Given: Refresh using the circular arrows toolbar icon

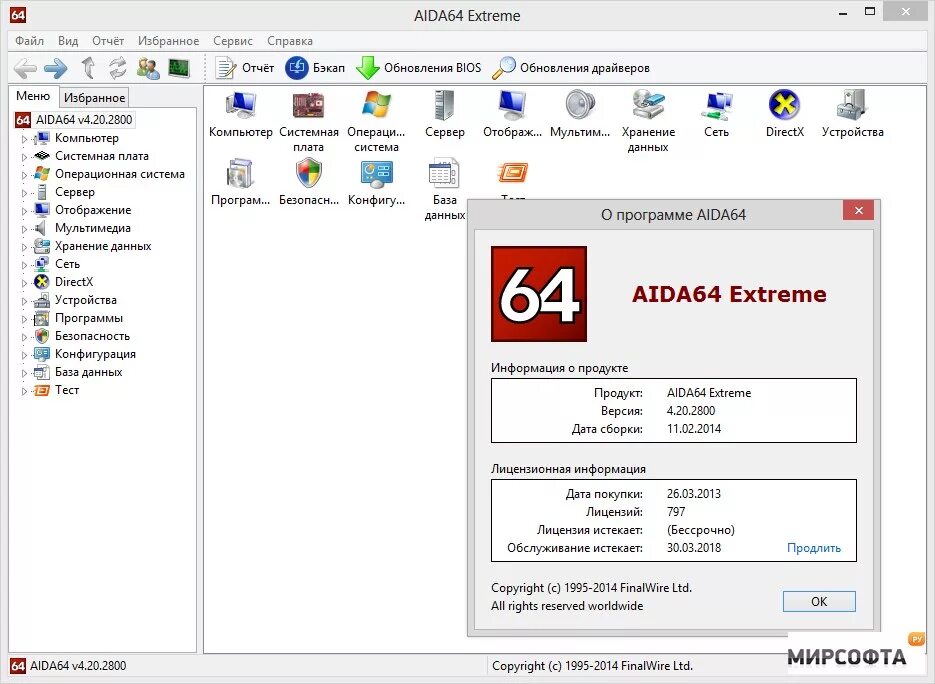Looking at the screenshot, I should pyautogui.click(x=117, y=68).
